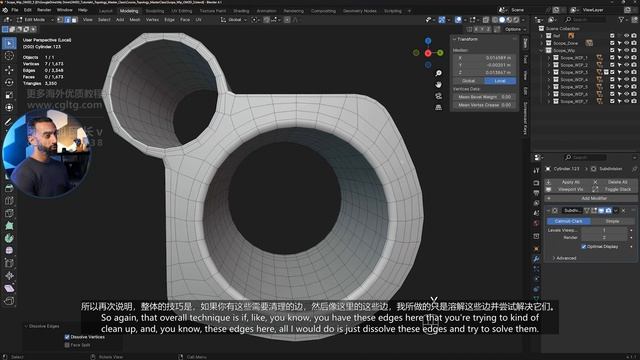Open the Options dropdown in viewport header

pyautogui.click(x=515, y=29)
